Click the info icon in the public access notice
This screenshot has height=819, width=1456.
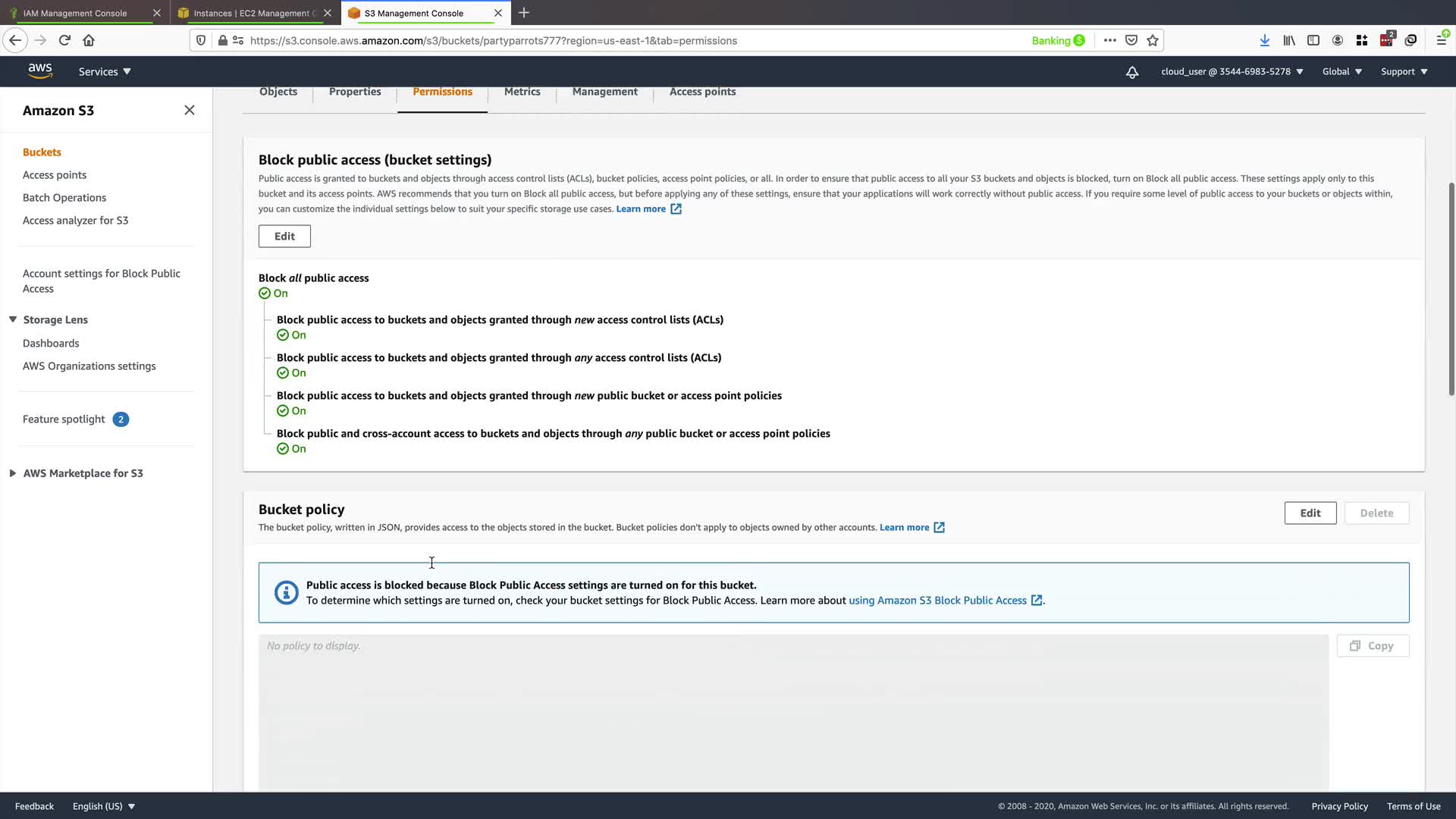286,592
